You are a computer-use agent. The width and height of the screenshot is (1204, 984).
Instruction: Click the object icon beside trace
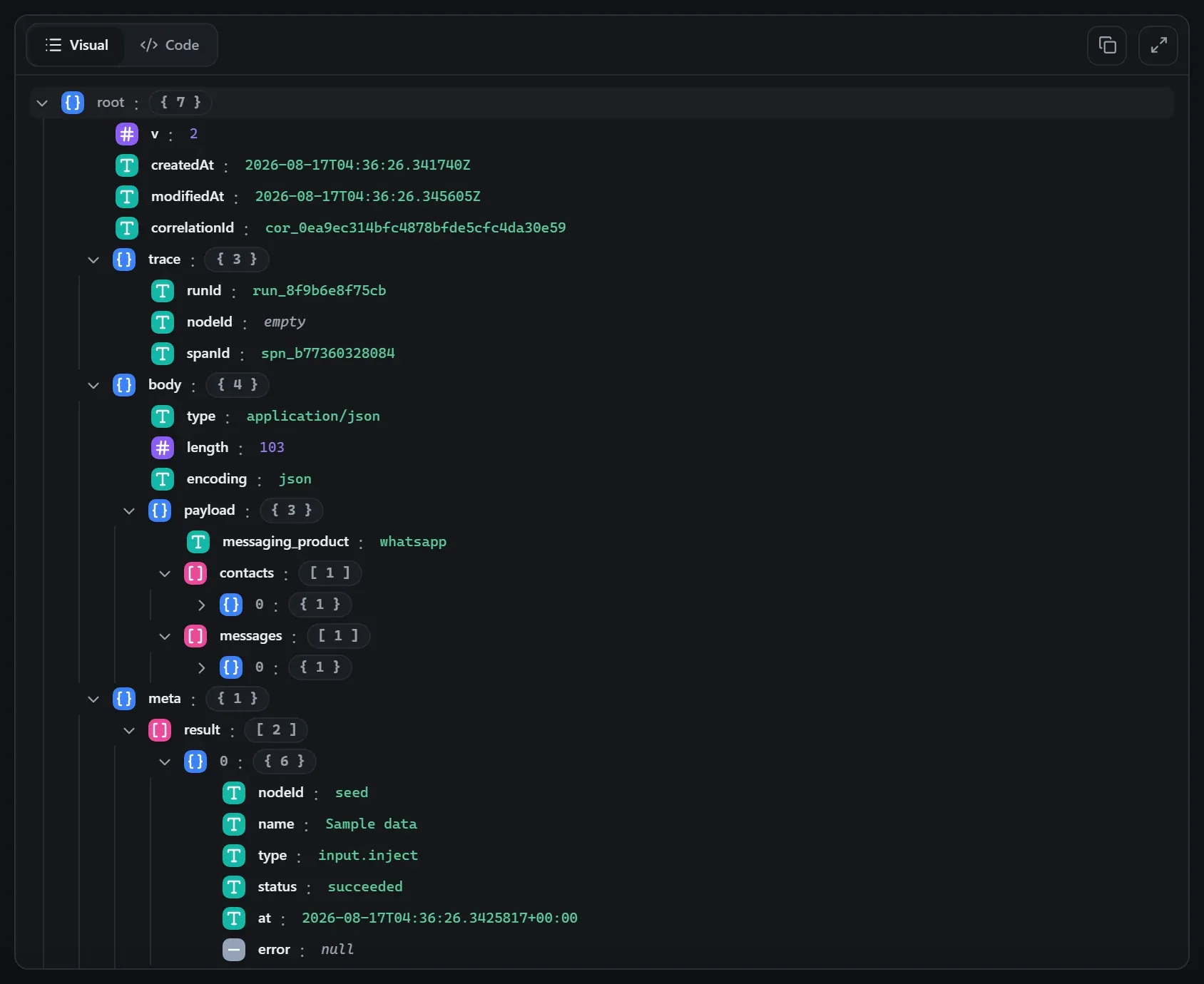point(124,260)
